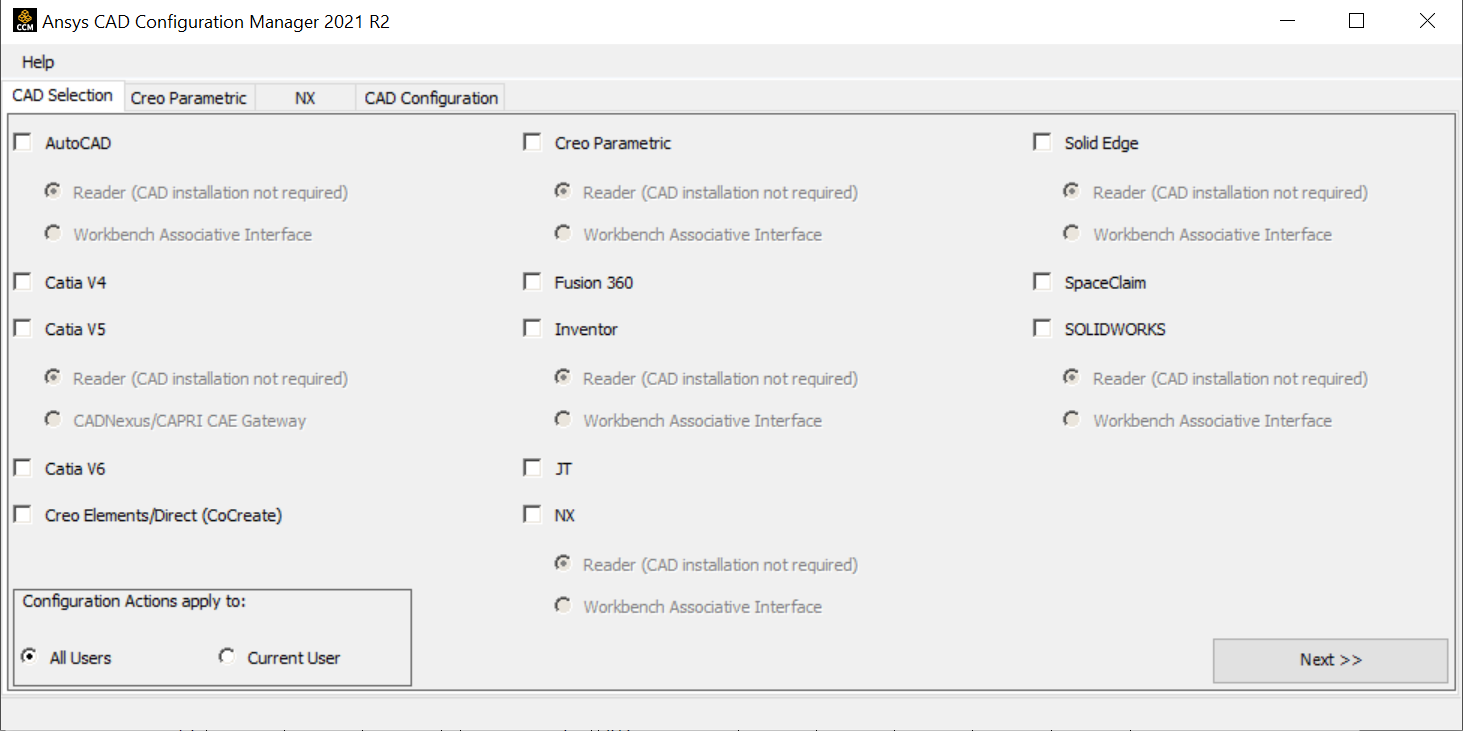1463x731 pixels.
Task: Check the Catia V4 option
Action: [x=23, y=282]
